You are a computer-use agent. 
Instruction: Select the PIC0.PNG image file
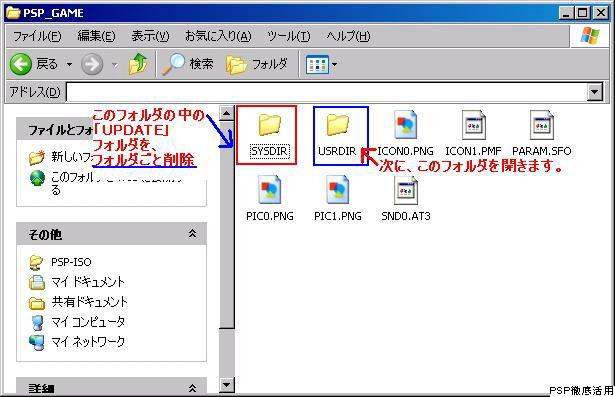coord(269,189)
